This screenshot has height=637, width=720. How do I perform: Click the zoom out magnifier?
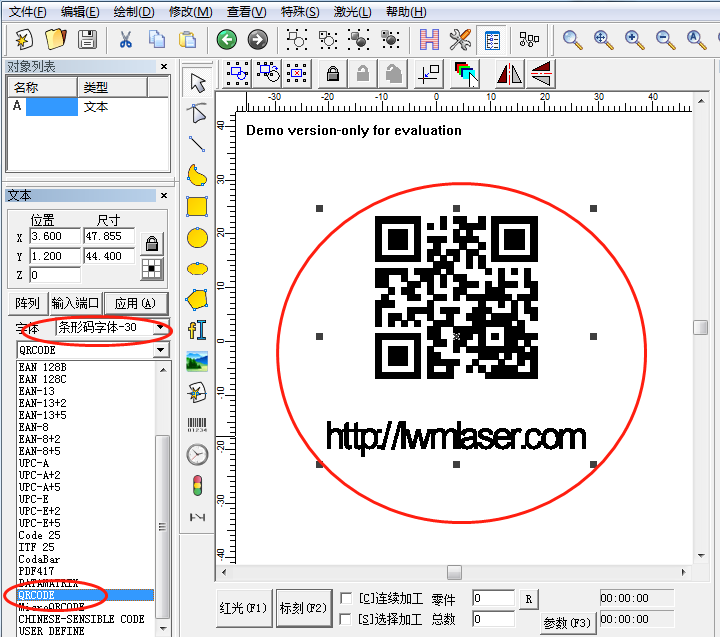click(x=665, y=39)
